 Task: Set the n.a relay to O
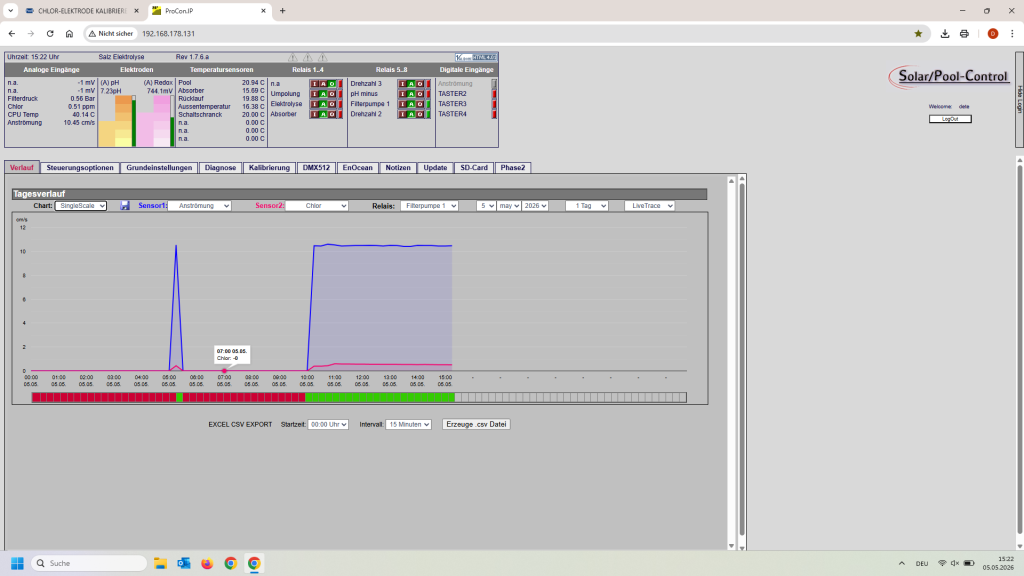coord(332,84)
